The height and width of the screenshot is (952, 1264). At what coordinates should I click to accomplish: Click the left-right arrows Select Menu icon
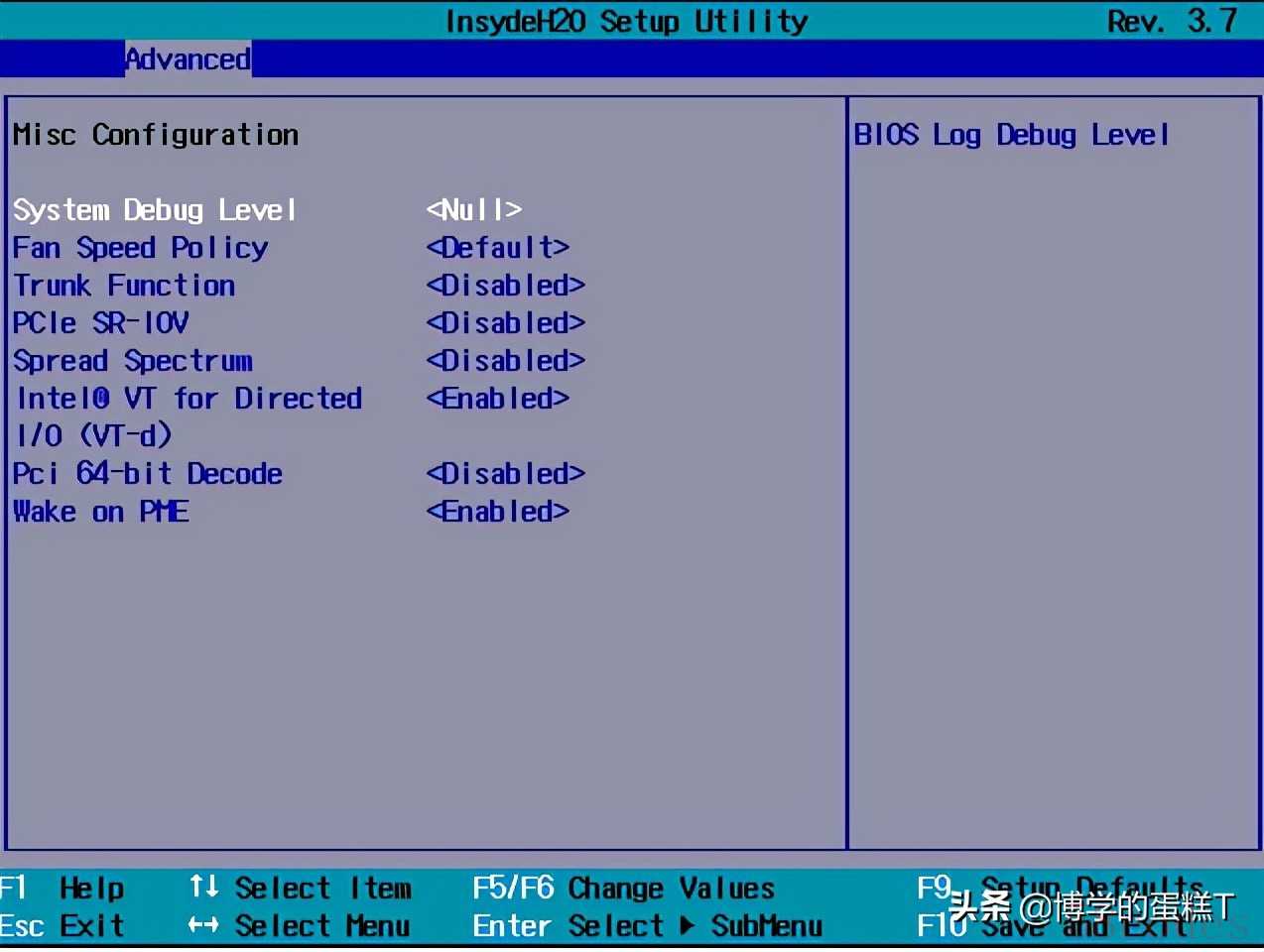(x=203, y=925)
